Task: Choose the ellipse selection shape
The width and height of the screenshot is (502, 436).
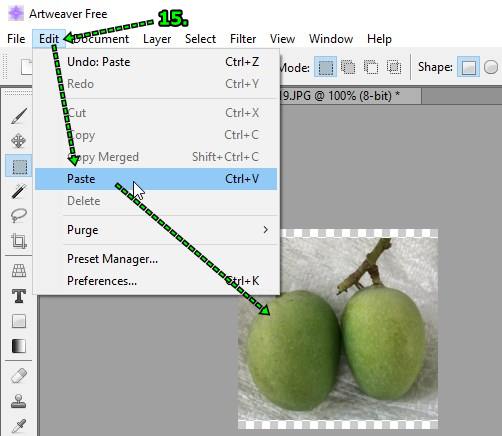Action: pos(491,67)
